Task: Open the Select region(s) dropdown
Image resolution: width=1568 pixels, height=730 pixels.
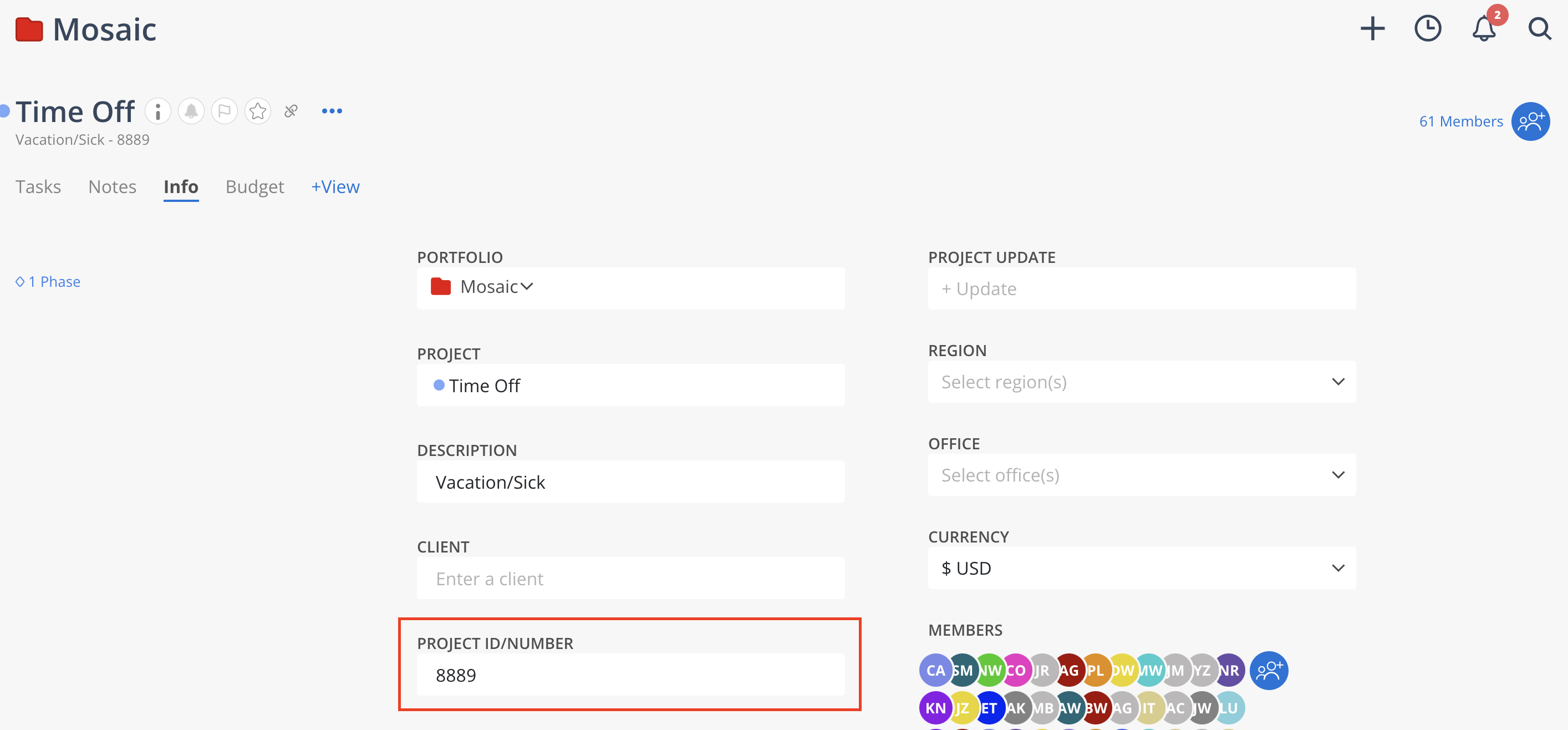Action: (1142, 381)
